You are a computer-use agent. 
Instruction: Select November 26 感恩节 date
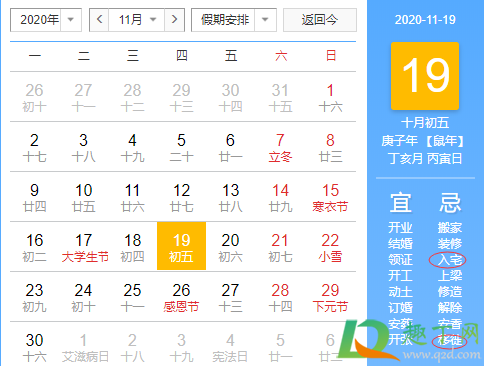tap(181, 297)
